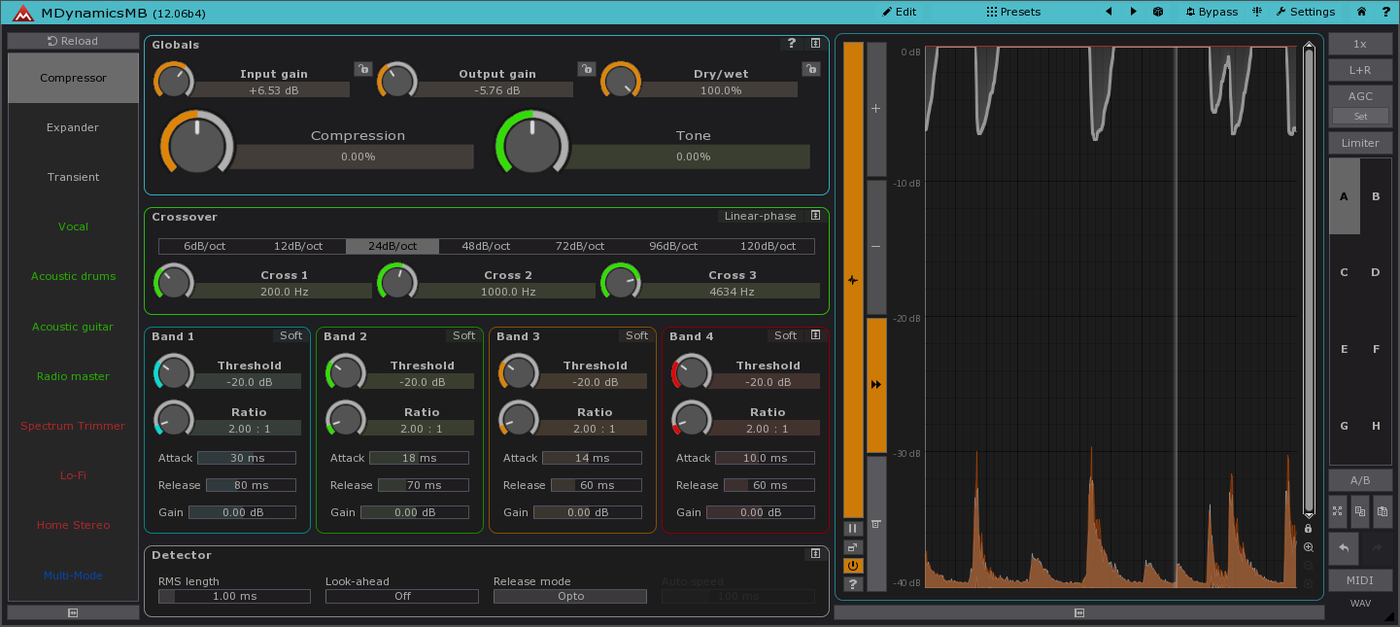Click the Crossover panel menu icon

(816, 216)
